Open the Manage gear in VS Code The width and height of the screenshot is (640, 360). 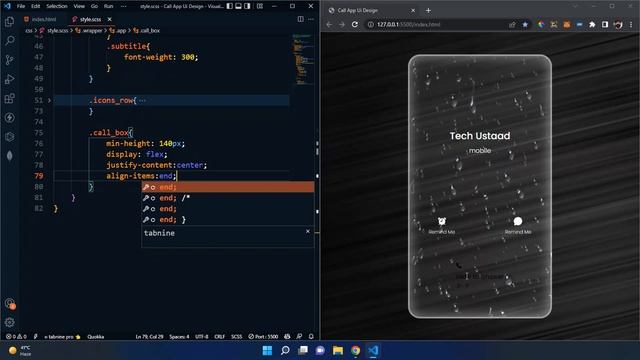[x=9, y=322]
